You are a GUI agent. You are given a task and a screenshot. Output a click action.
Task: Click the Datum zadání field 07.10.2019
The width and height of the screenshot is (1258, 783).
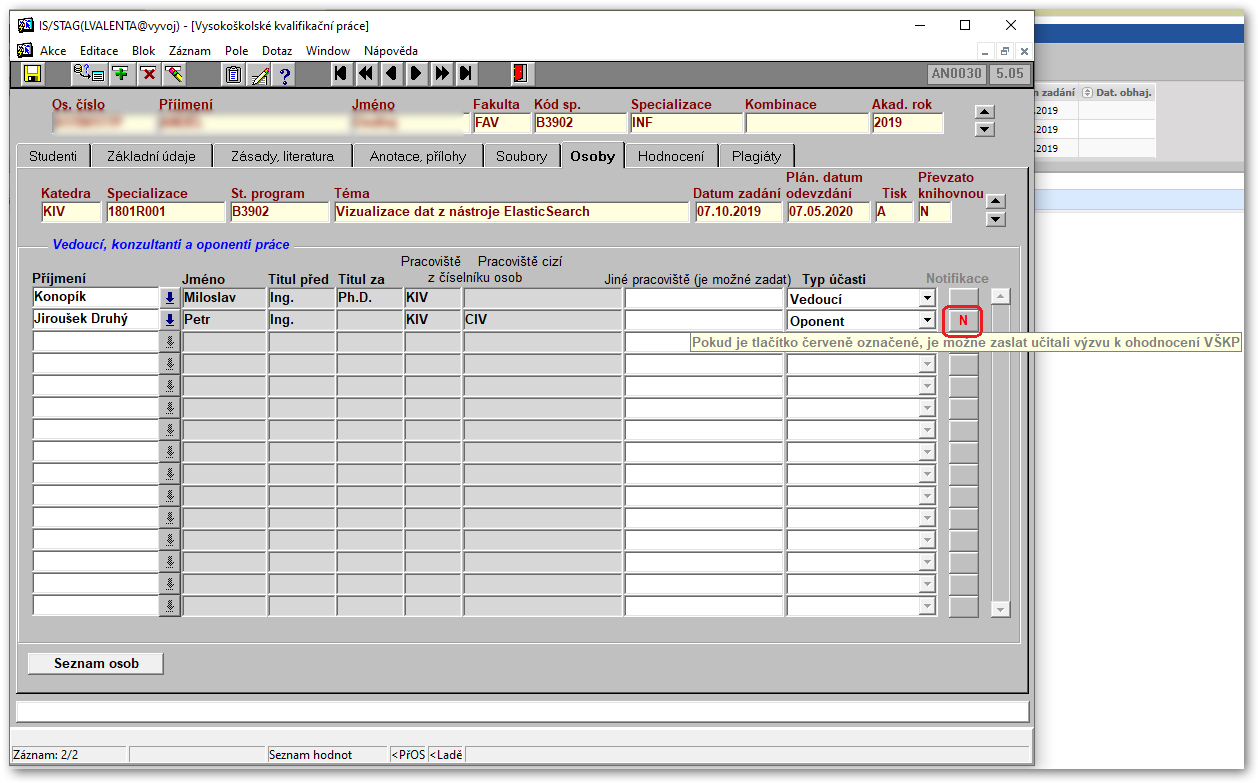(739, 212)
